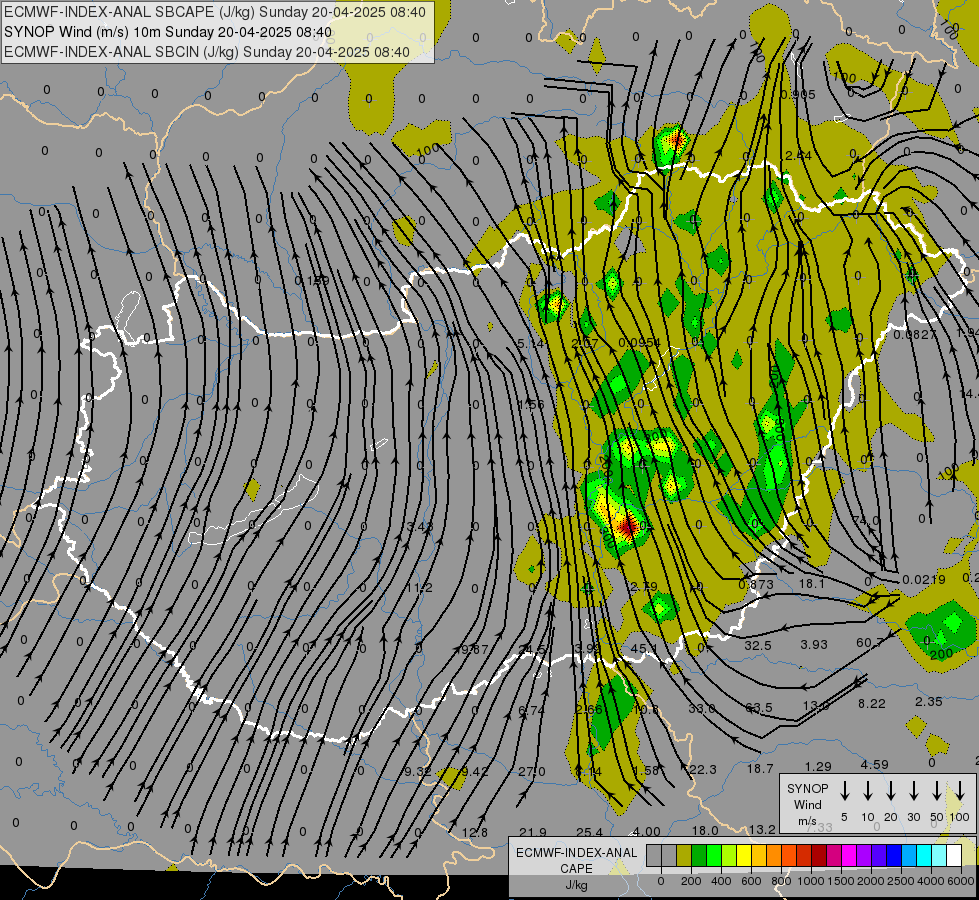Click the 1.29 value on the map
Viewport: 979px width, 900px height.
[818, 766]
